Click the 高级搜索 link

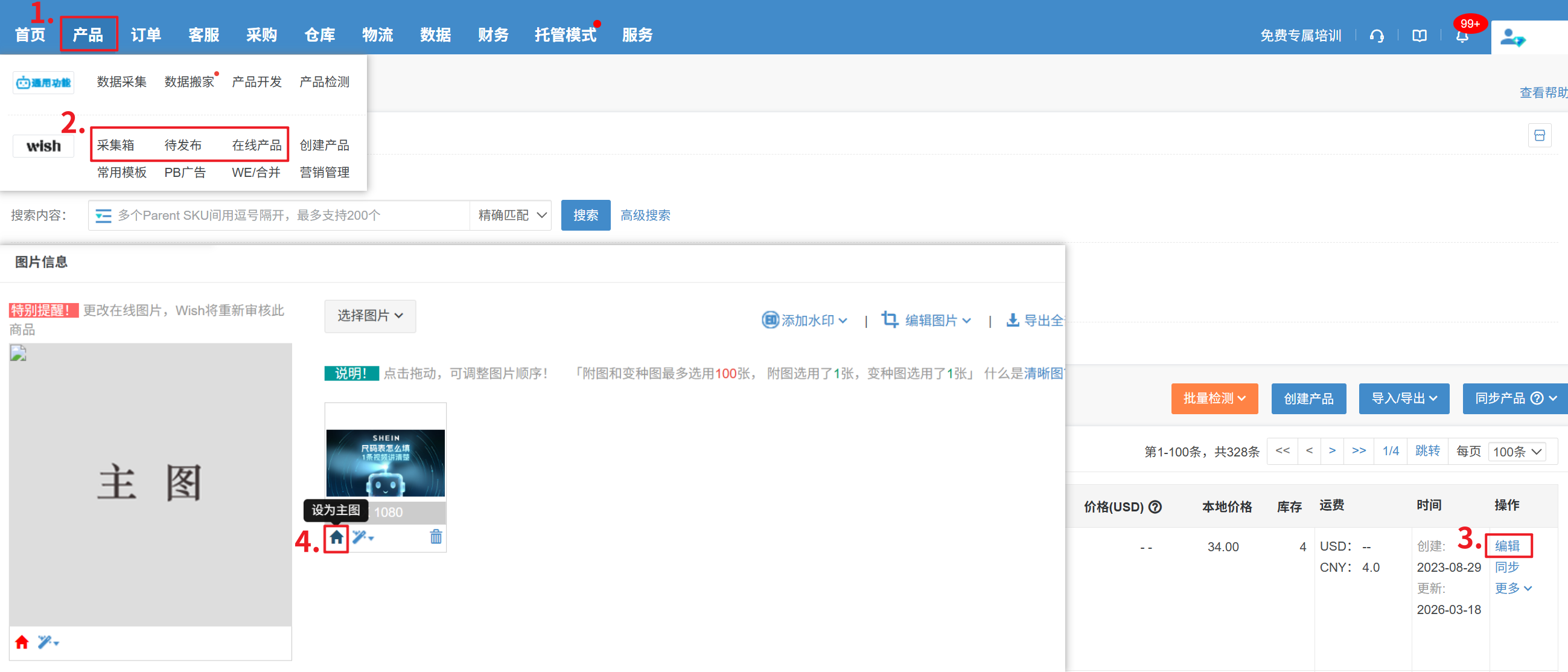click(x=645, y=216)
